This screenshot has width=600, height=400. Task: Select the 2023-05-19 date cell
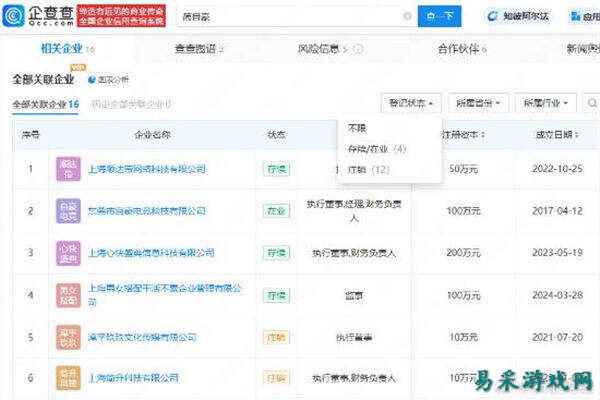[x=558, y=253]
